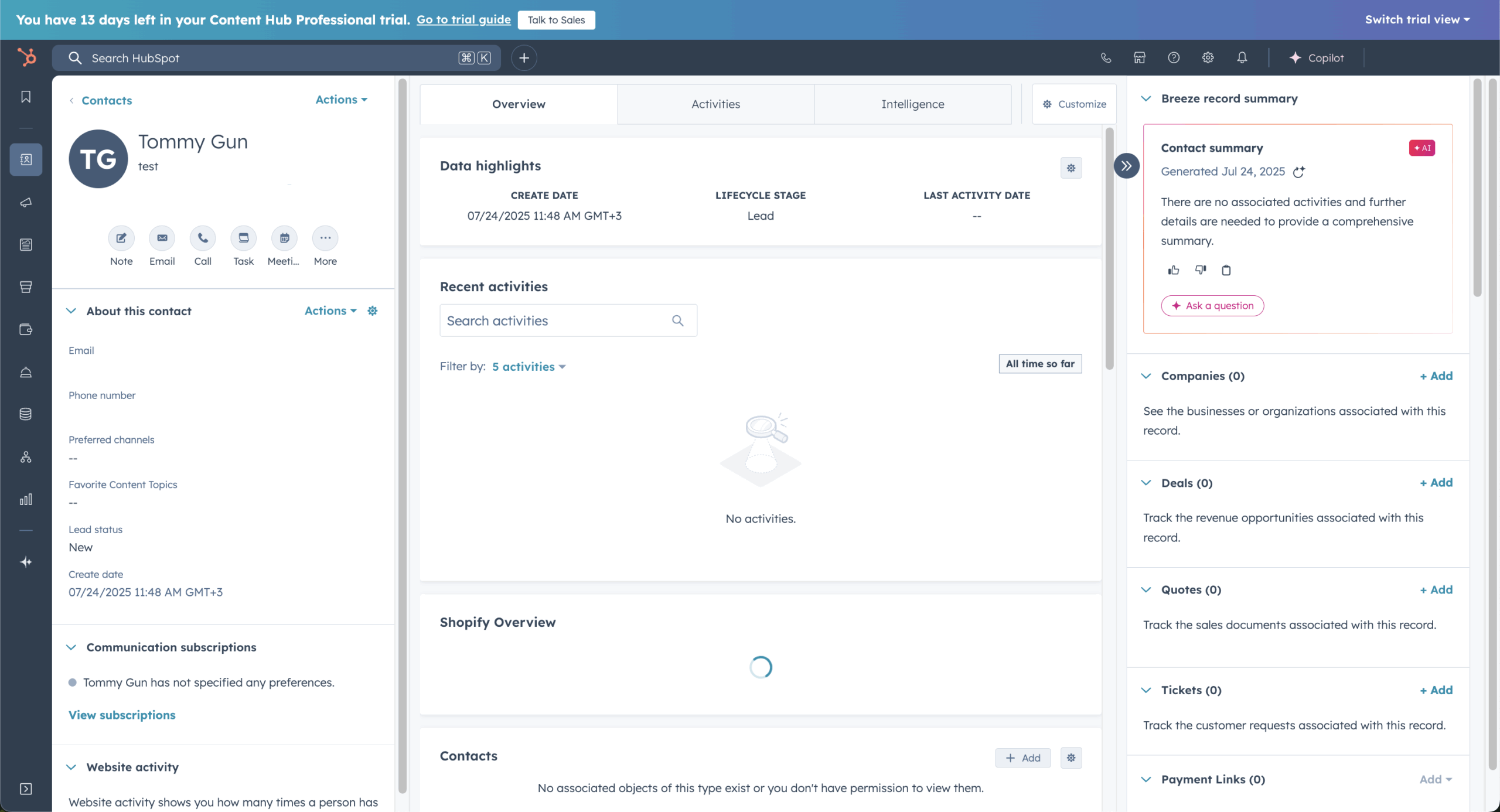Click the View subscriptions link
Screen dimensions: 1500x812
click(122, 715)
